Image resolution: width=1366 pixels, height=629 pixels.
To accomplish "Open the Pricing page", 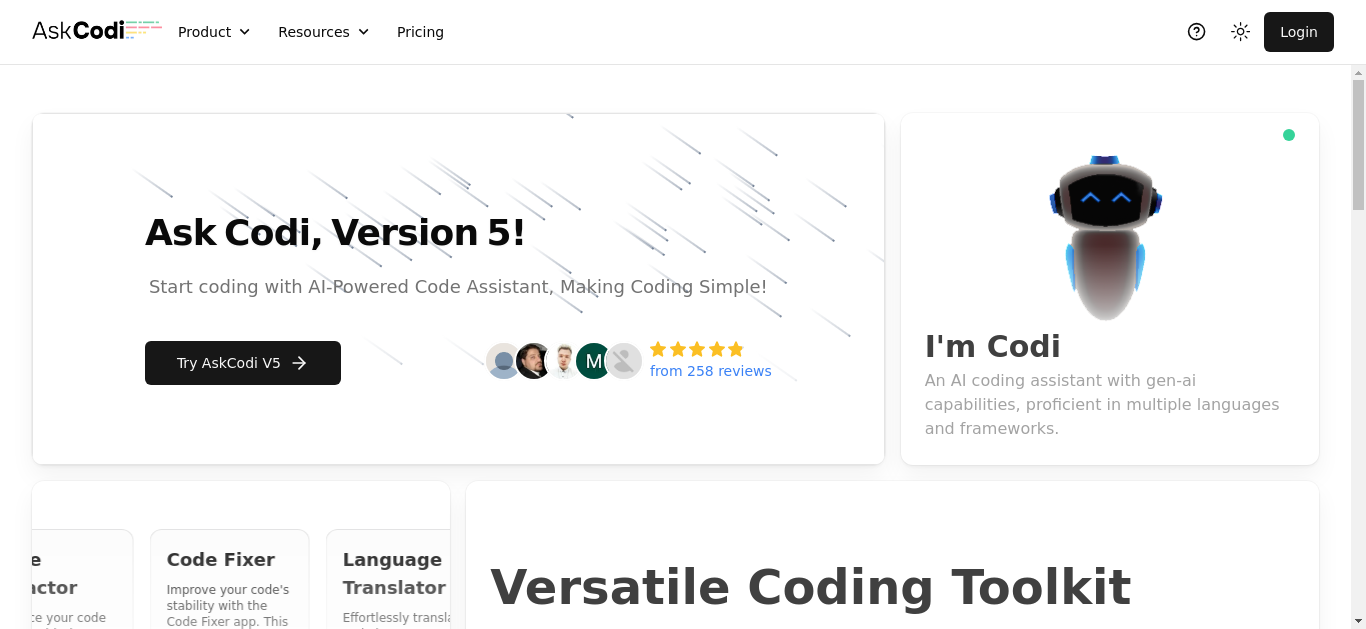I will 420,32.
